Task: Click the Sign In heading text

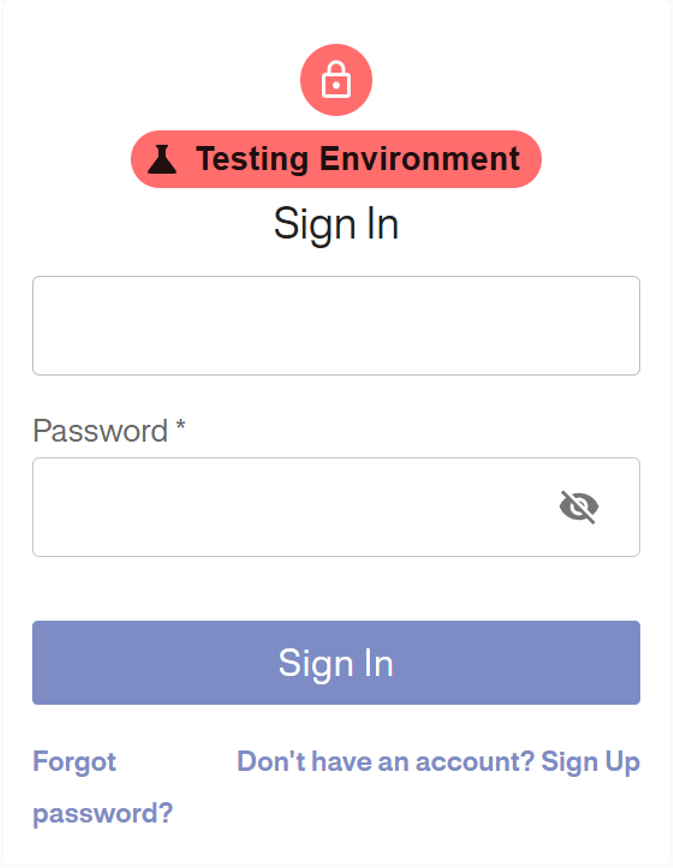Action: pyautogui.click(x=336, y=223)
